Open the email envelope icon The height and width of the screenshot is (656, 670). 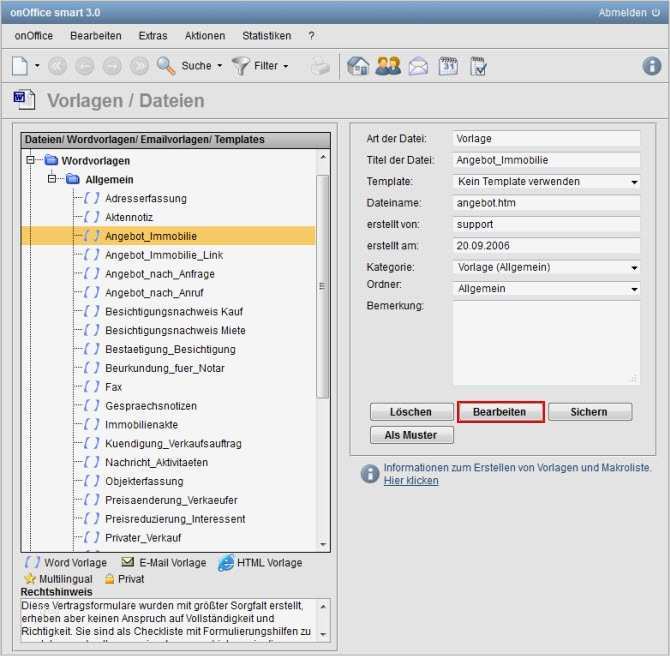418,67
